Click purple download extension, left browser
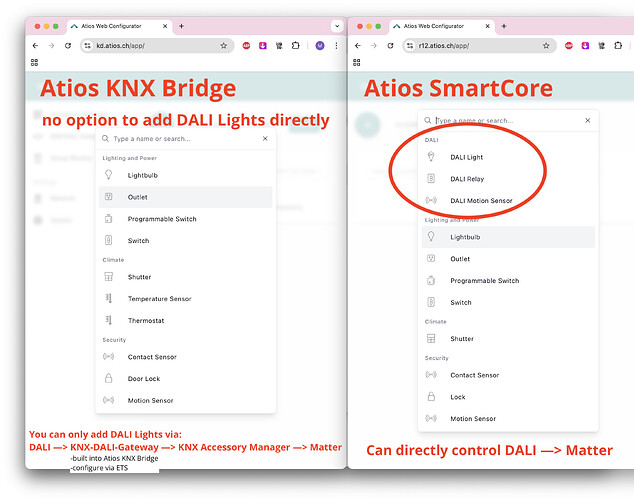The height and width of the screenshot is (500, 634). 263,46
